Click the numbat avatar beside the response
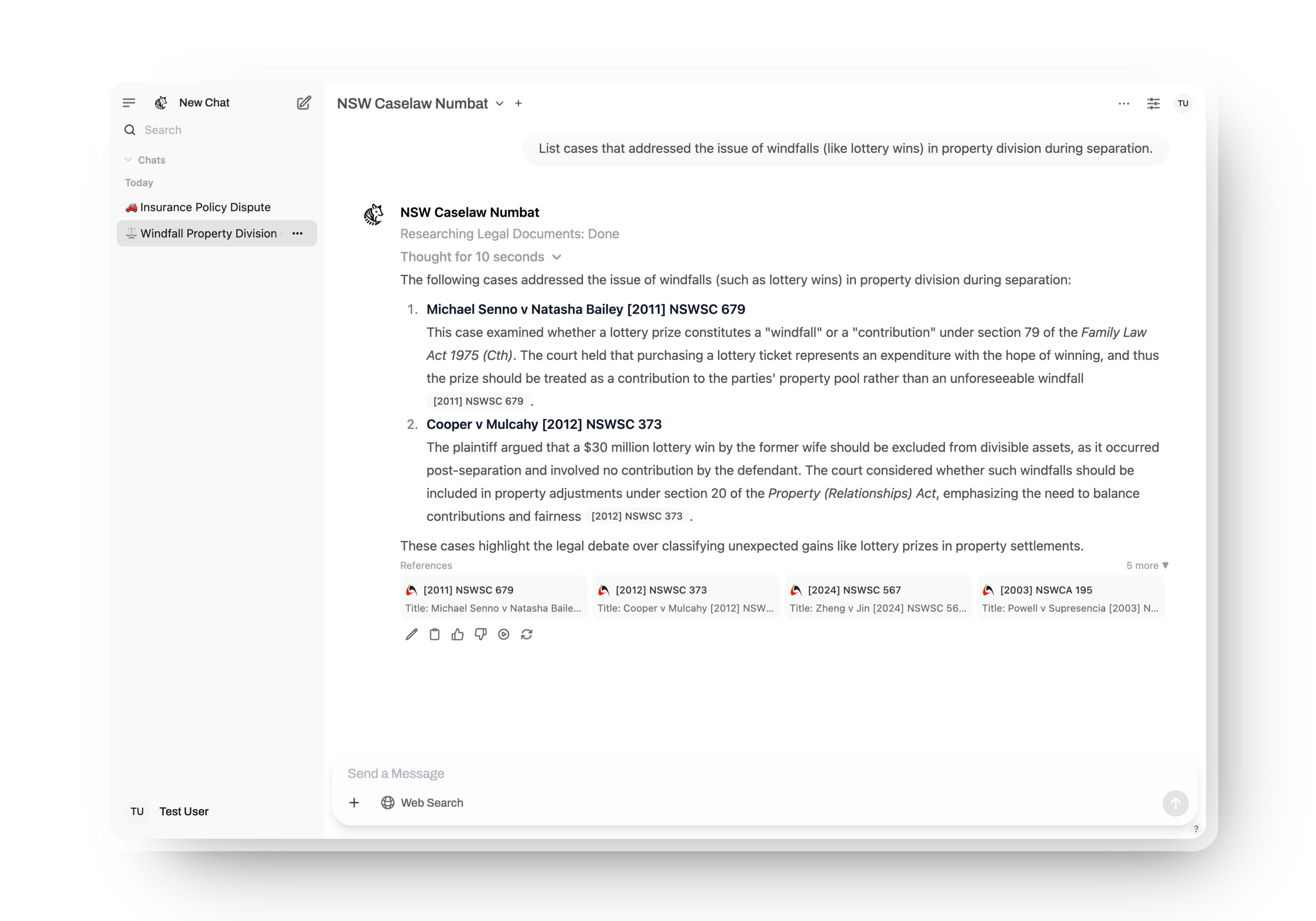Viewport: 1316px width, 921px height. point(374,214)
